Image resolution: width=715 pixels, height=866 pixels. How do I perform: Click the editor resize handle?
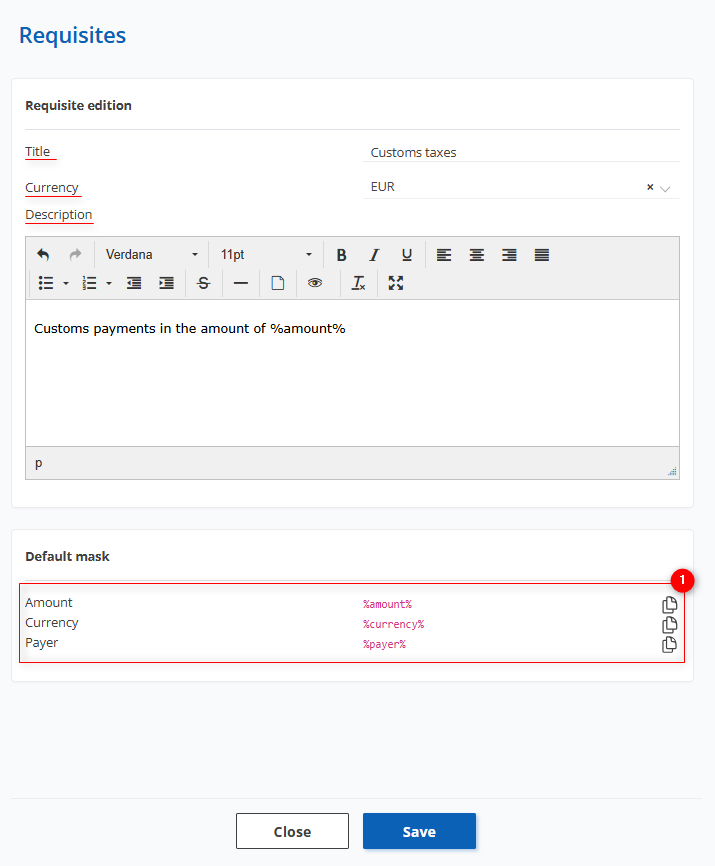point(672,471)
